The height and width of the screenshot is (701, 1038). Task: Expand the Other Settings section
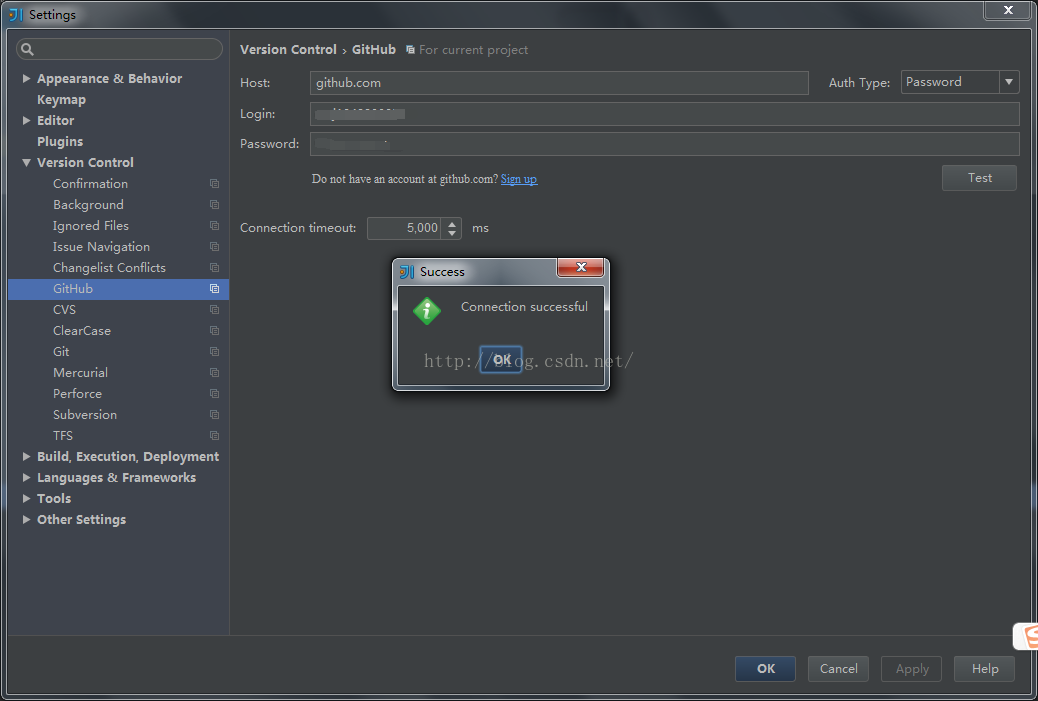click(26, 520)
